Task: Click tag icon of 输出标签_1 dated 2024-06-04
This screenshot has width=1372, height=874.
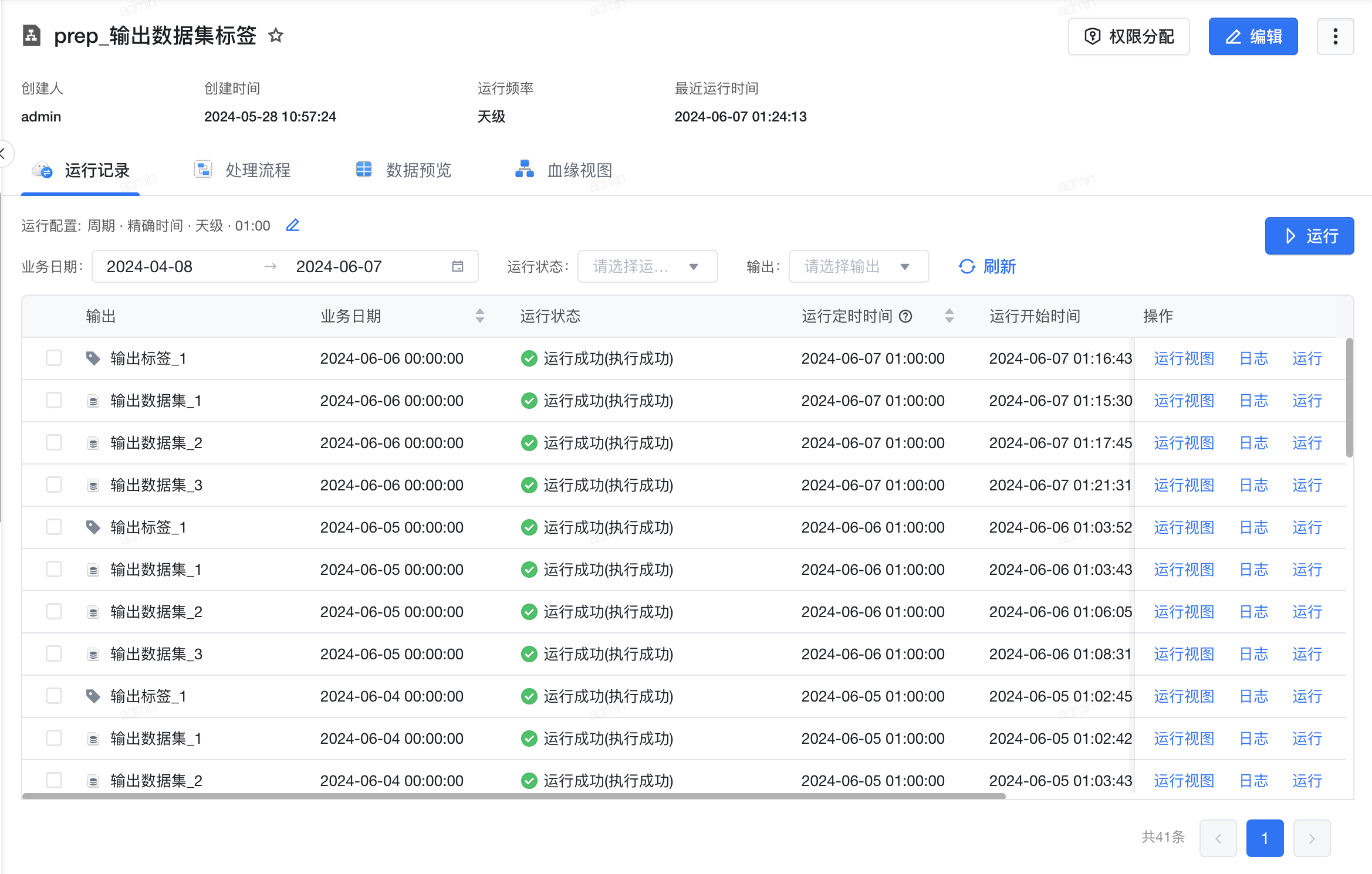Action: [x=93, y=696]
